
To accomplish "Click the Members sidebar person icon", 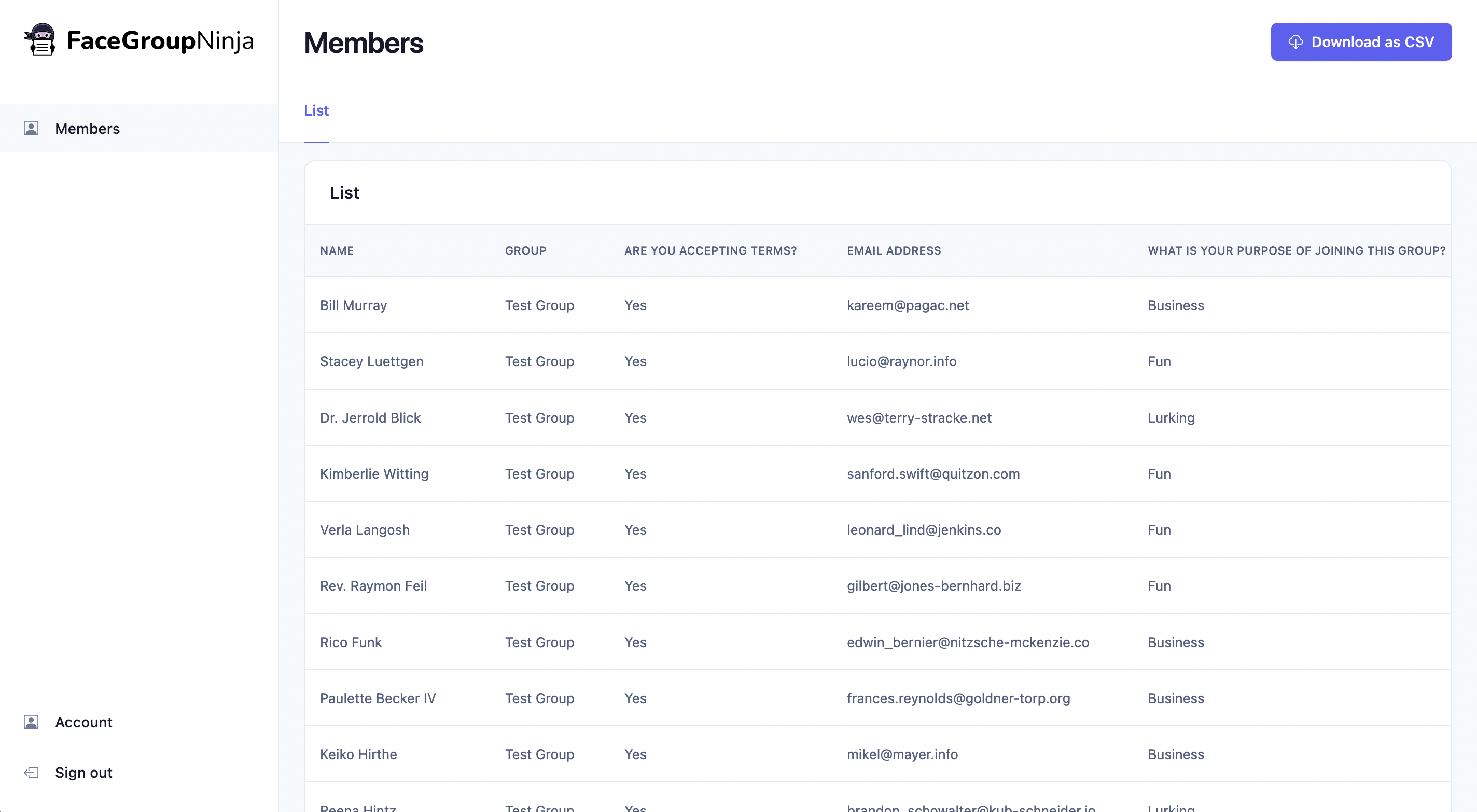I will pos(31,128).
